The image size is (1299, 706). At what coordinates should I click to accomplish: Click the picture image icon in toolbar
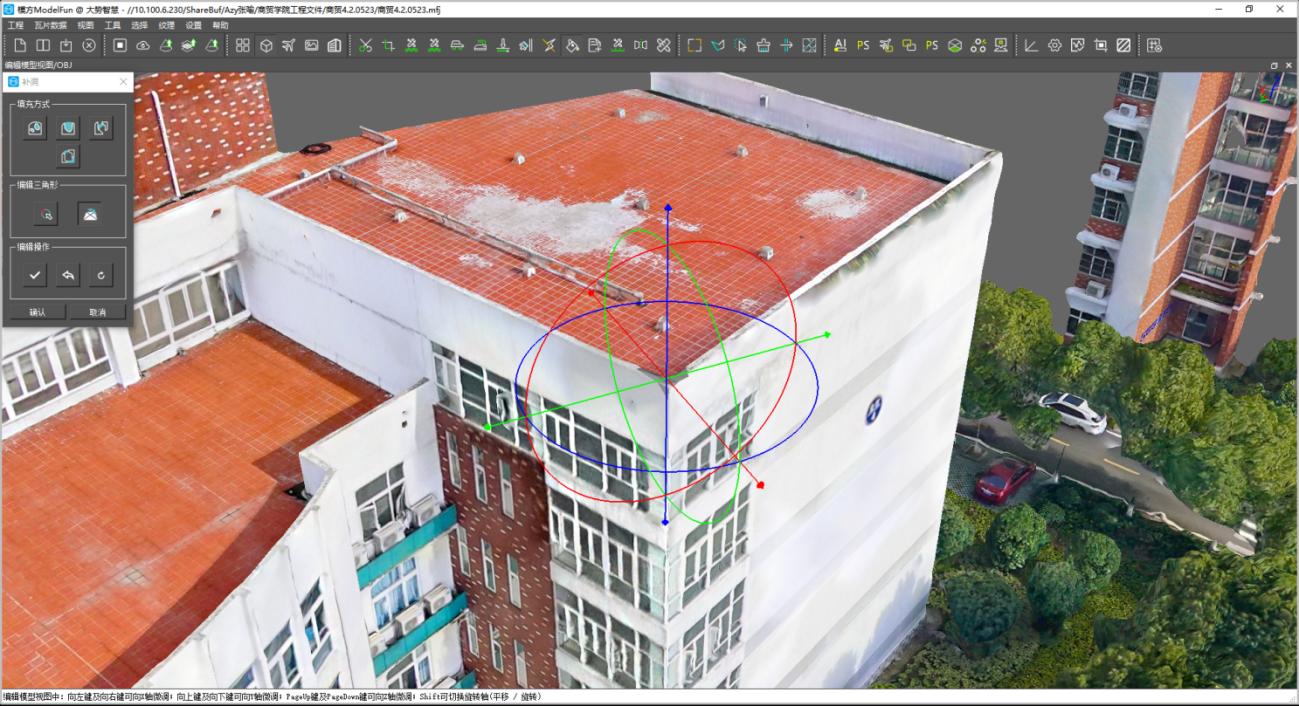(x=311, y=45)
